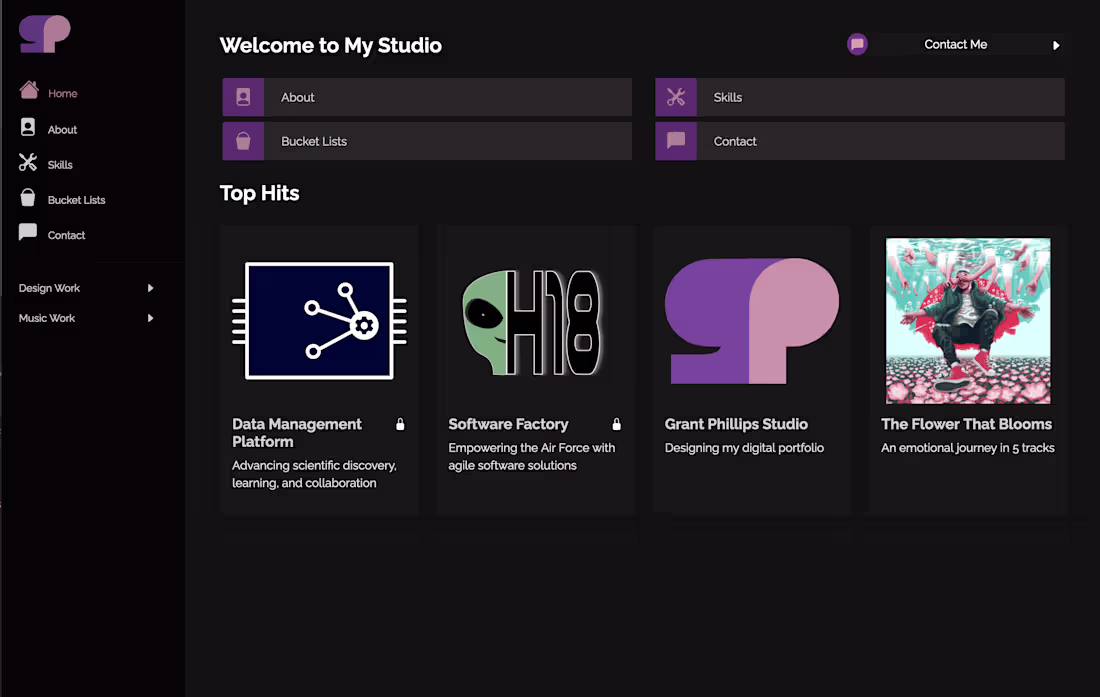
Task: Click the bucket icon beside Bucket Lists
Action: coord(243,141)
